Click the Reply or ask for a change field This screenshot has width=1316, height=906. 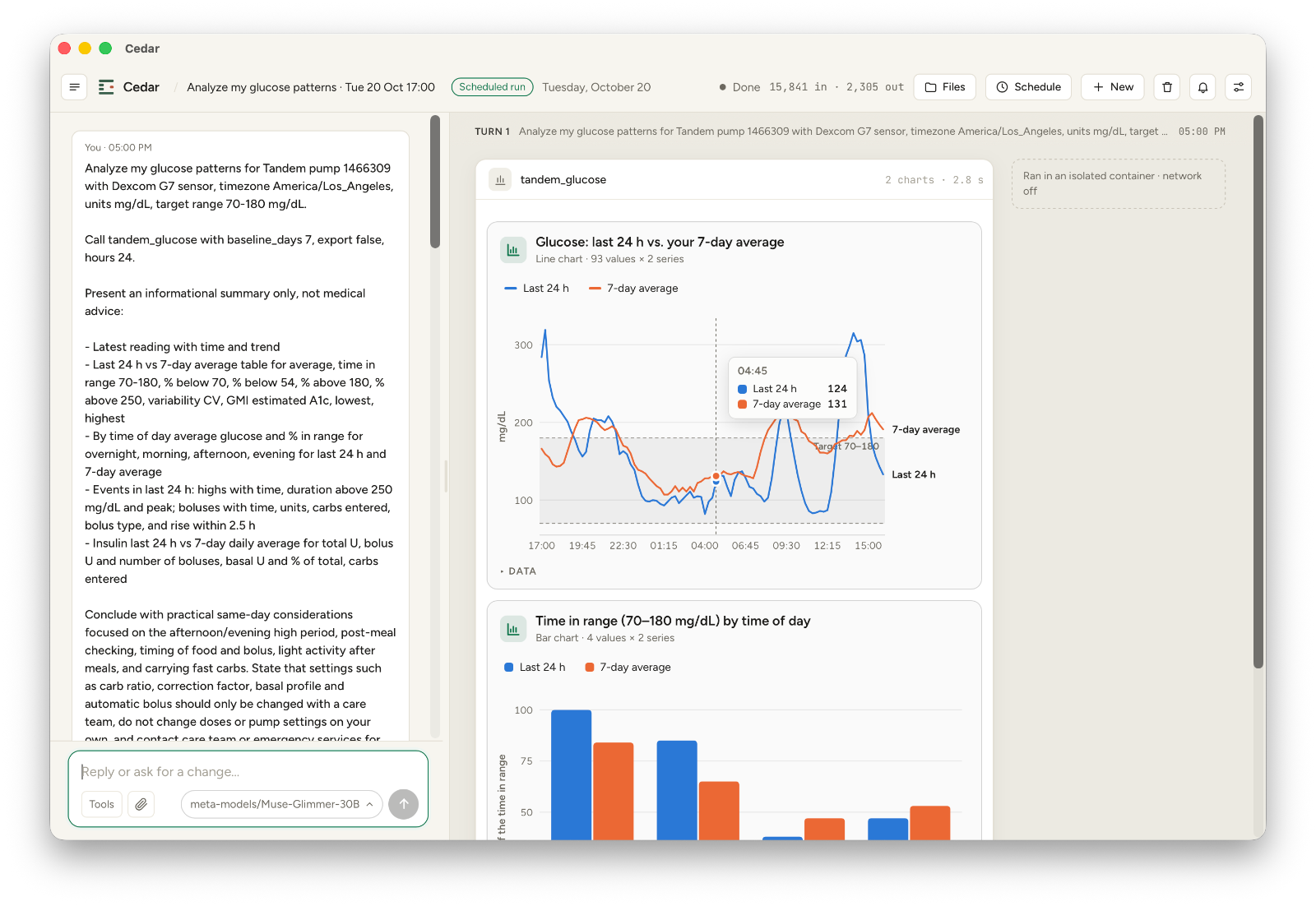248,772
